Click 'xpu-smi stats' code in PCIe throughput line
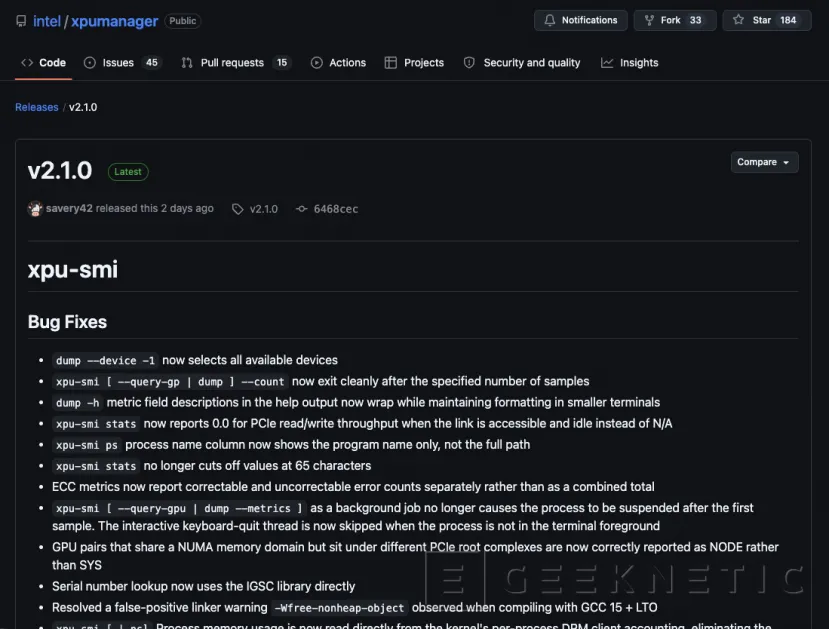The width and height of the screenshot is (829, 629). coord(96,424)
